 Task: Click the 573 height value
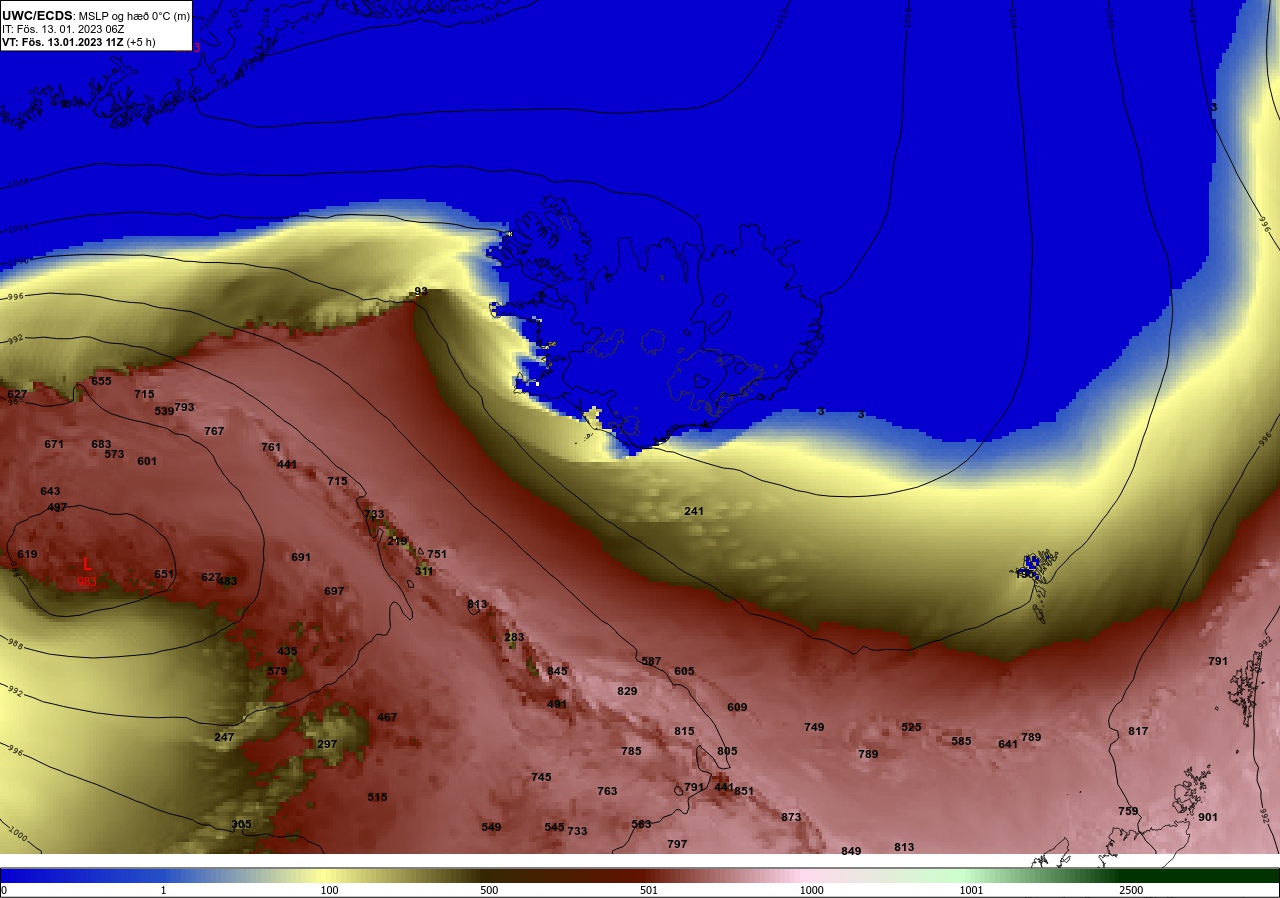[114, 454]
